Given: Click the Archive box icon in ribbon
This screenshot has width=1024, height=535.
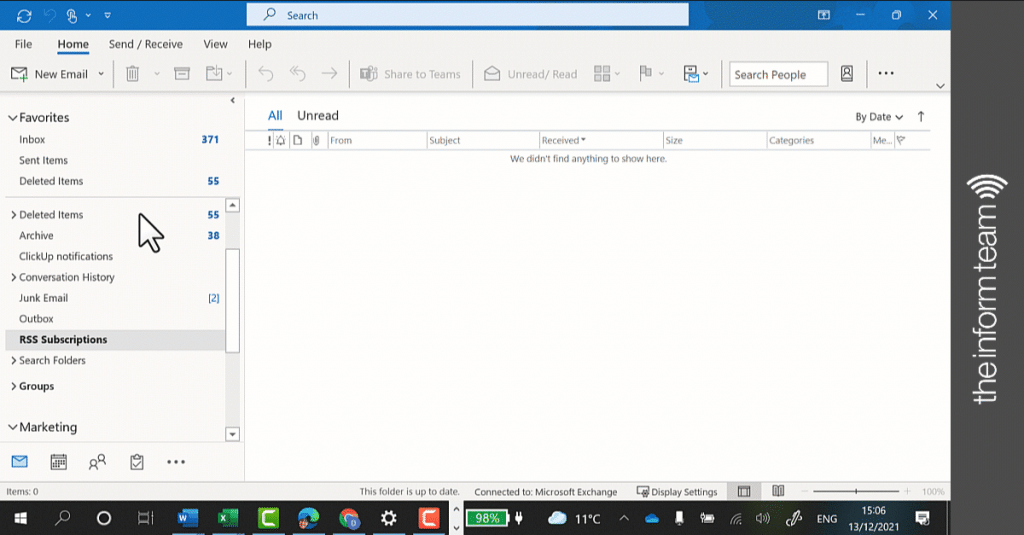Looking at the screenshot, I should [x=182, y=74].
